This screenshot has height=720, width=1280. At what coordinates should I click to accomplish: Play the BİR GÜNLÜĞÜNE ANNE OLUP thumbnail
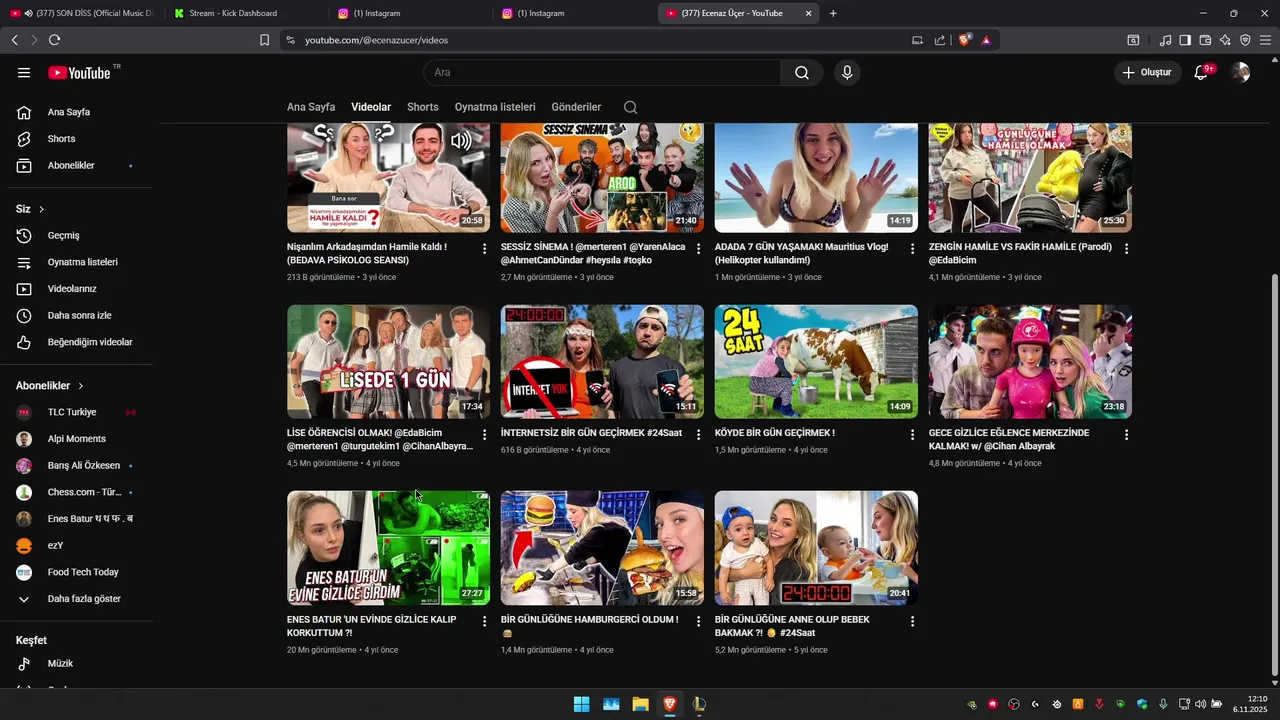pos(816,548)
